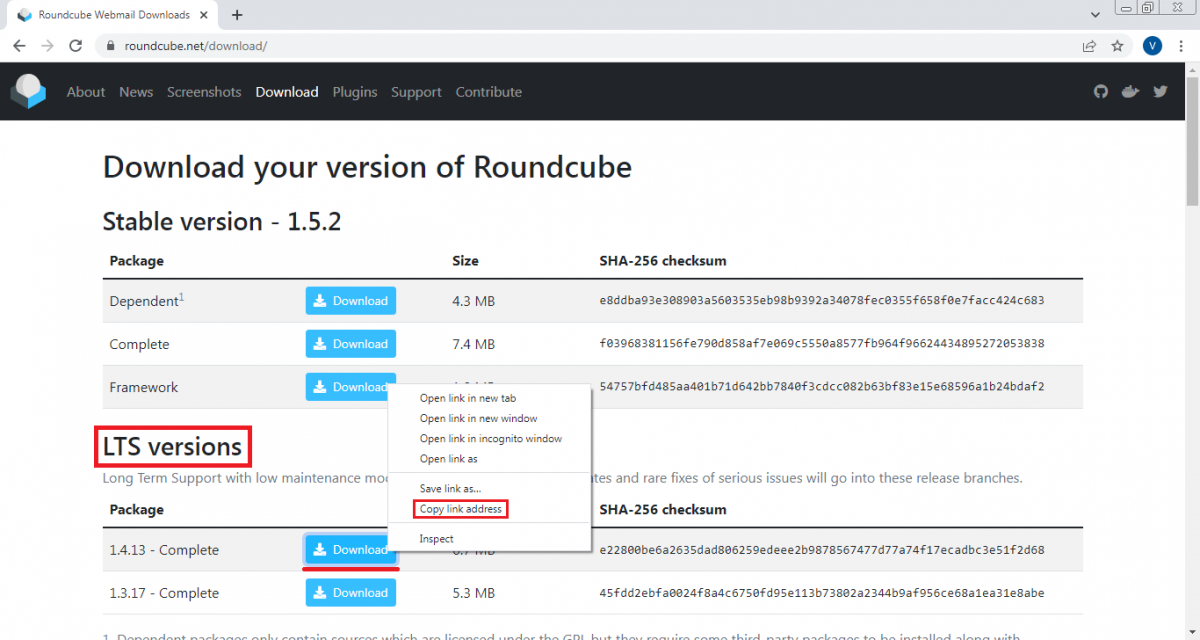Open the Download nav item
Screen dimensions: 1200x640
(287, 92)
